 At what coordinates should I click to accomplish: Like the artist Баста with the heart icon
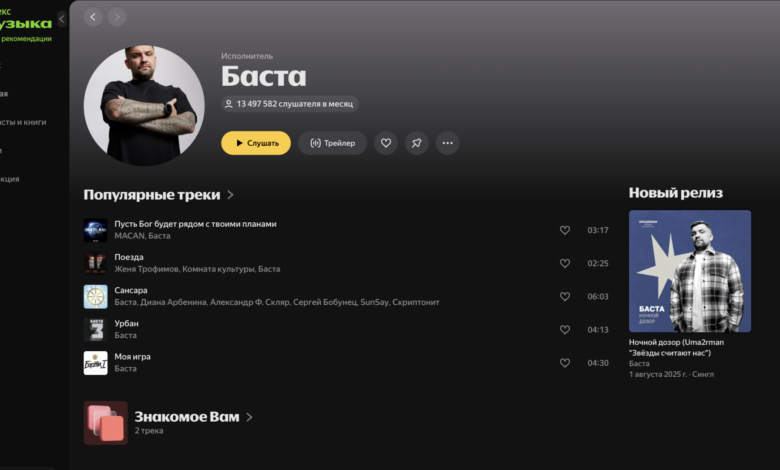coord(386,143)
